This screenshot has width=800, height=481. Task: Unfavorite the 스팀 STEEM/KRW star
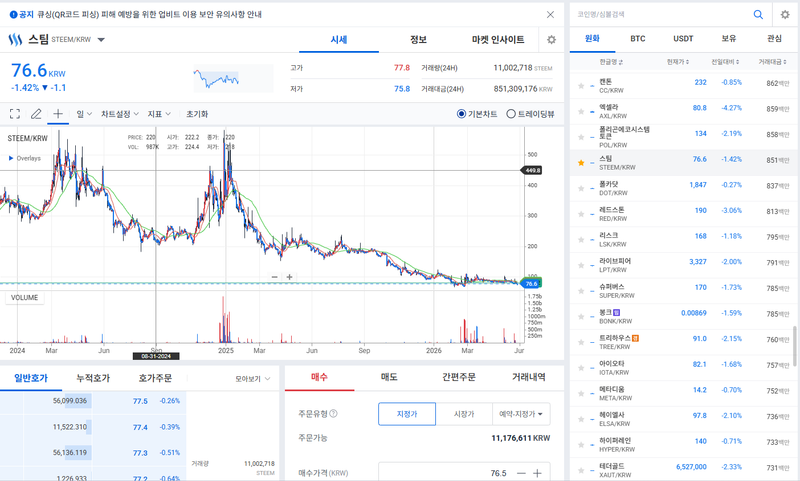pyautogui.click(x=581, y=163)
